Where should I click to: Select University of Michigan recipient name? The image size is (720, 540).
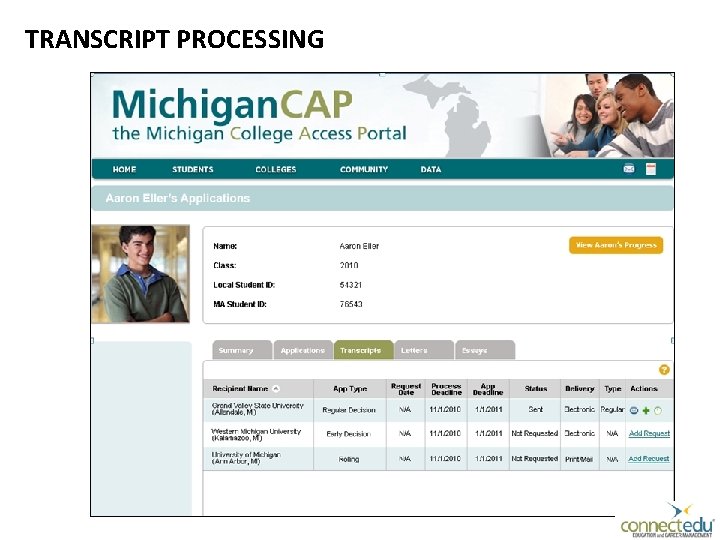246,458
